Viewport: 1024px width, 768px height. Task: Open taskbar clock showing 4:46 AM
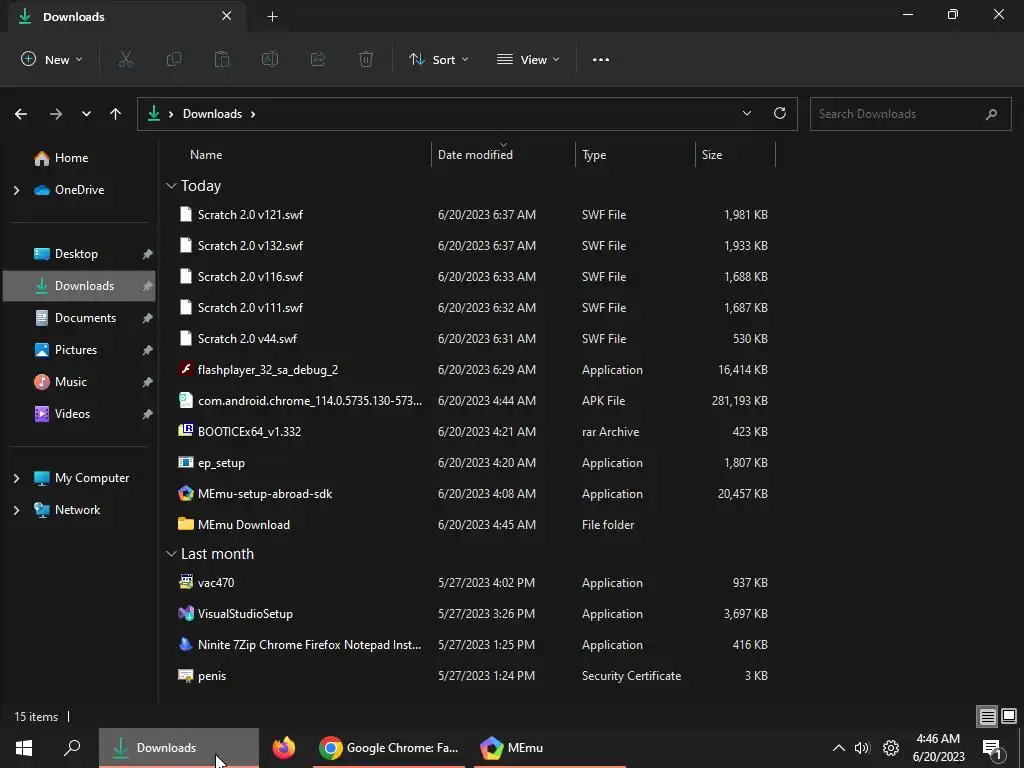[938, 748]
